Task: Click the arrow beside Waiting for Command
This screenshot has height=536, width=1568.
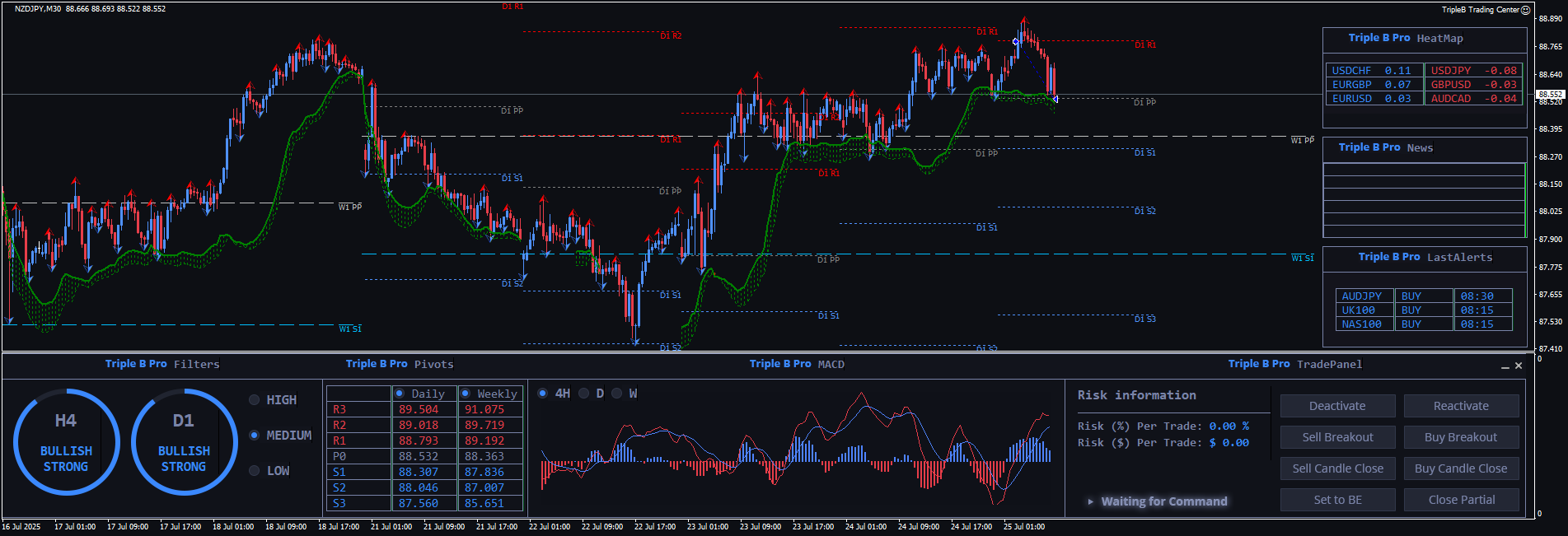Action: 1091,501
